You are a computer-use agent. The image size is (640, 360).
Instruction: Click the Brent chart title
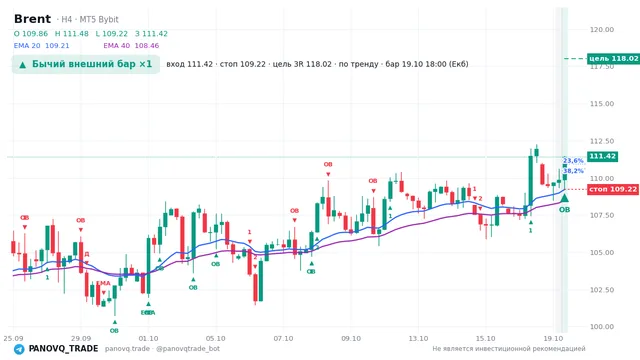(x=32, y=19)
